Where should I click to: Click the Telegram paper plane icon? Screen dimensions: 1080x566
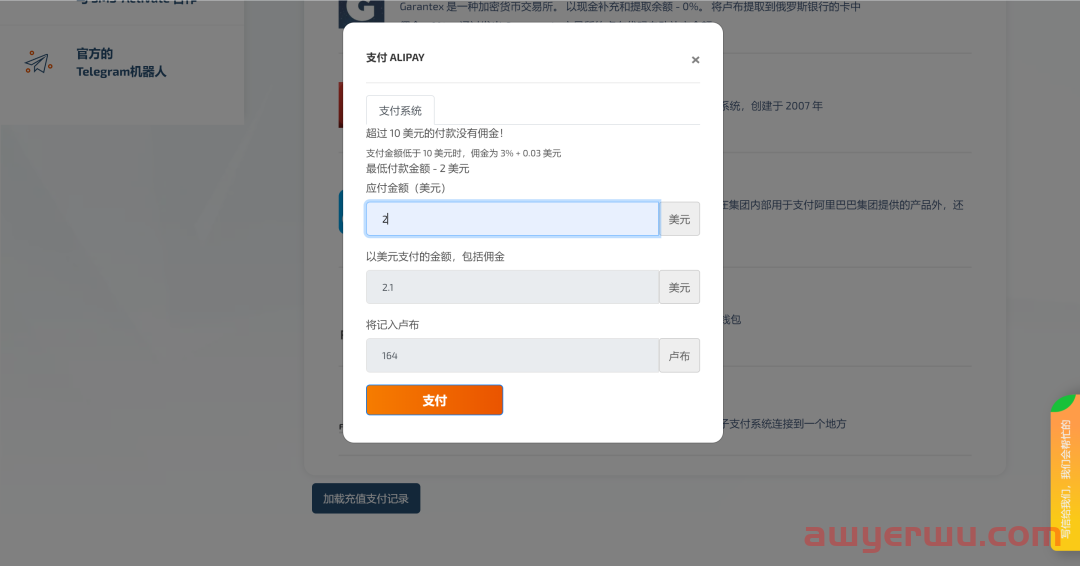[39, 63]
